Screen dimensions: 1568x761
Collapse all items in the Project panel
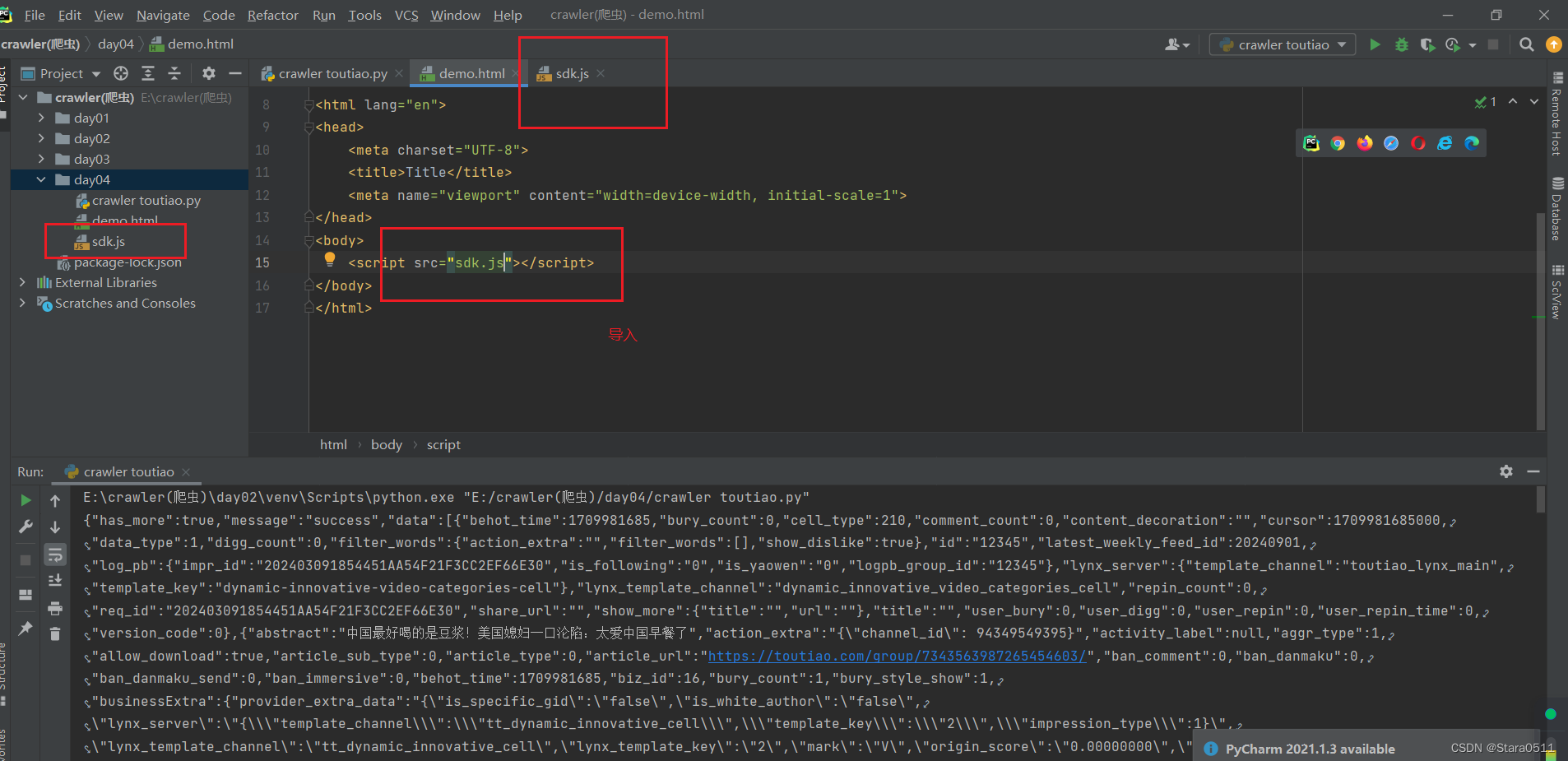(174, 73)
